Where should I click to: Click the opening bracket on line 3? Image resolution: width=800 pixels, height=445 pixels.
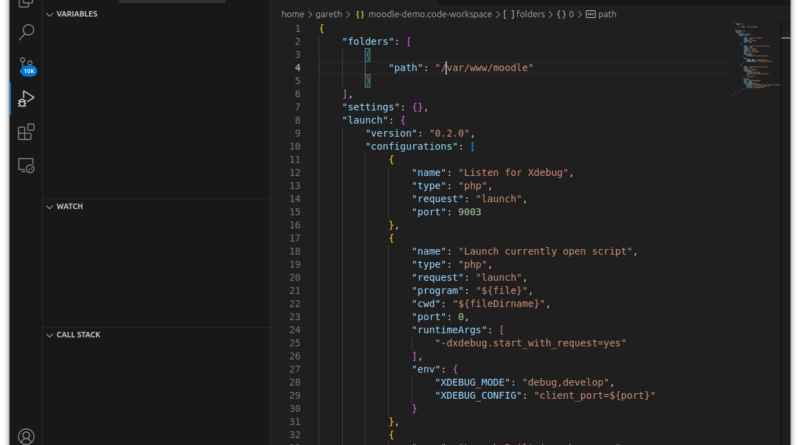(x=368, y=55)
